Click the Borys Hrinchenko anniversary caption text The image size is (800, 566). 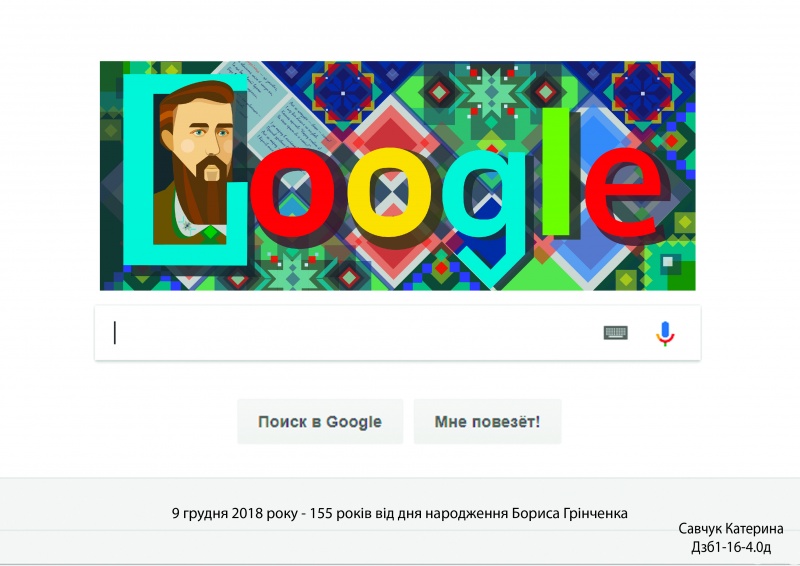399,513
